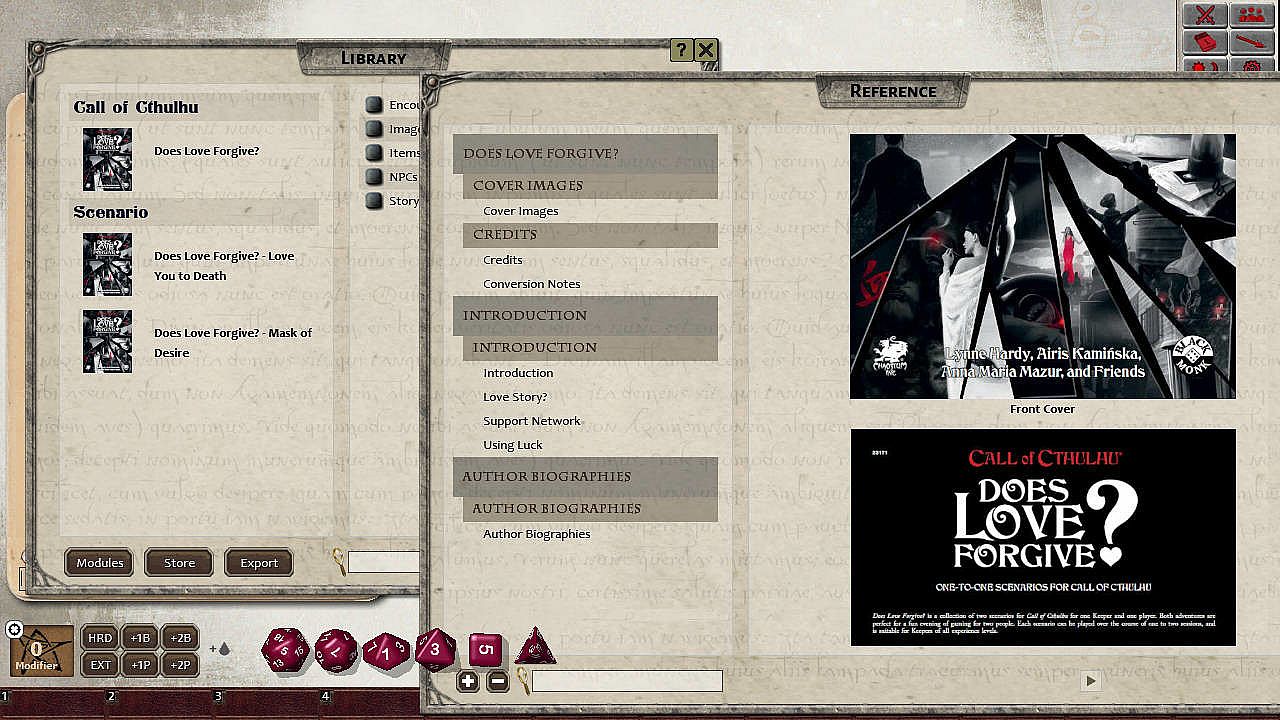Click the Images category bullet in Library
This screenshot has width=1280, height=720.
(x=374, y=129)
